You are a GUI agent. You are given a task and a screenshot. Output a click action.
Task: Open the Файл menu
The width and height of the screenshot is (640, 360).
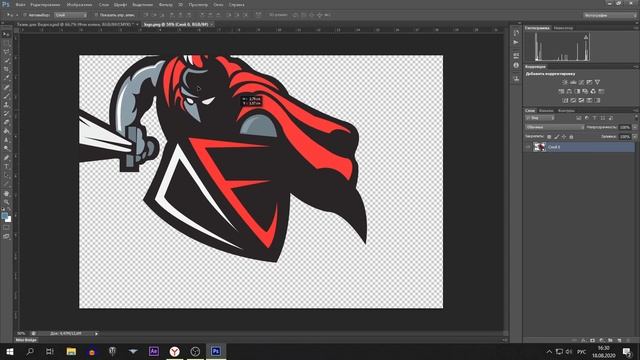20,4
